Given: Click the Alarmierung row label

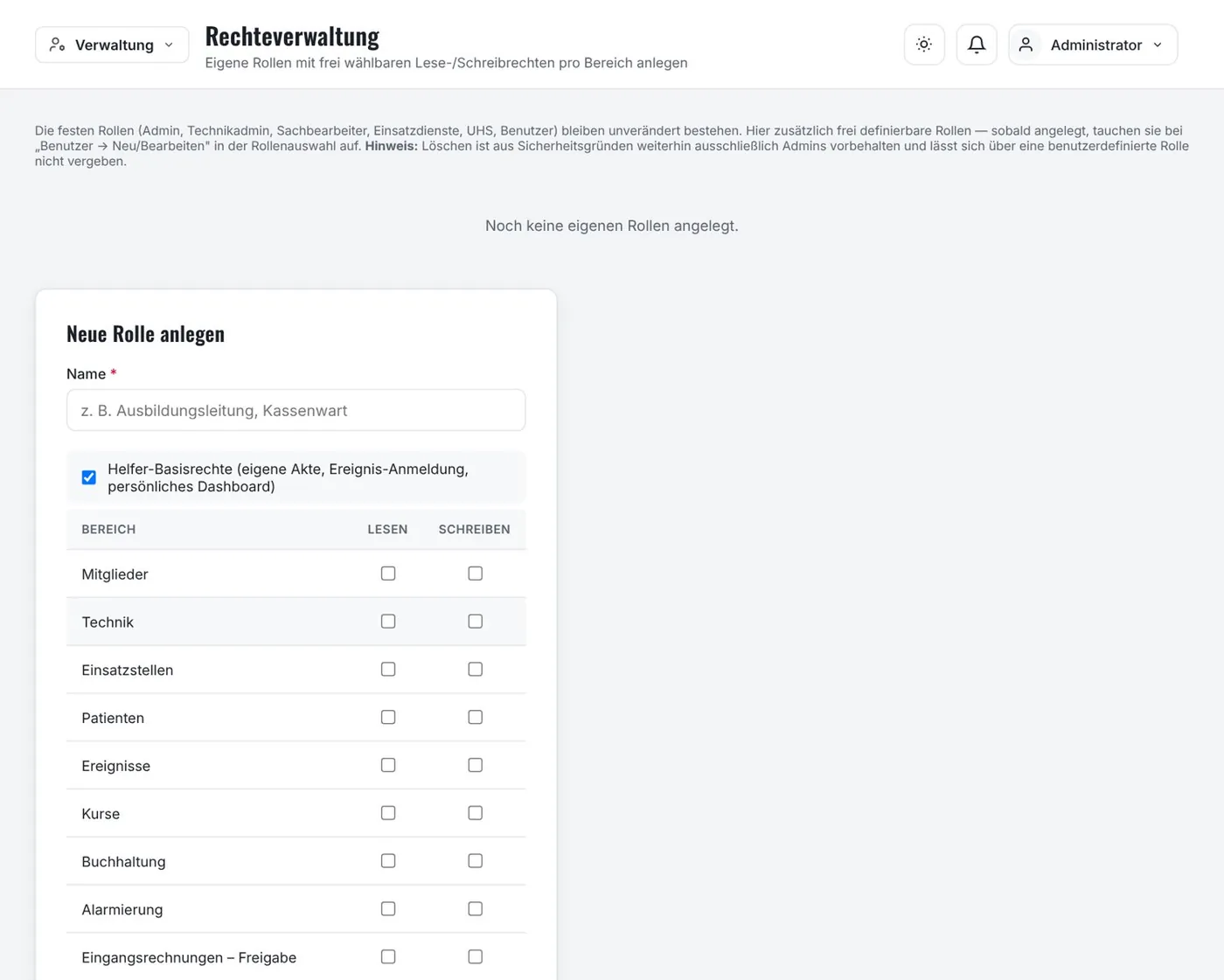Looking at the screenshot, I should (x=122, y=910).
